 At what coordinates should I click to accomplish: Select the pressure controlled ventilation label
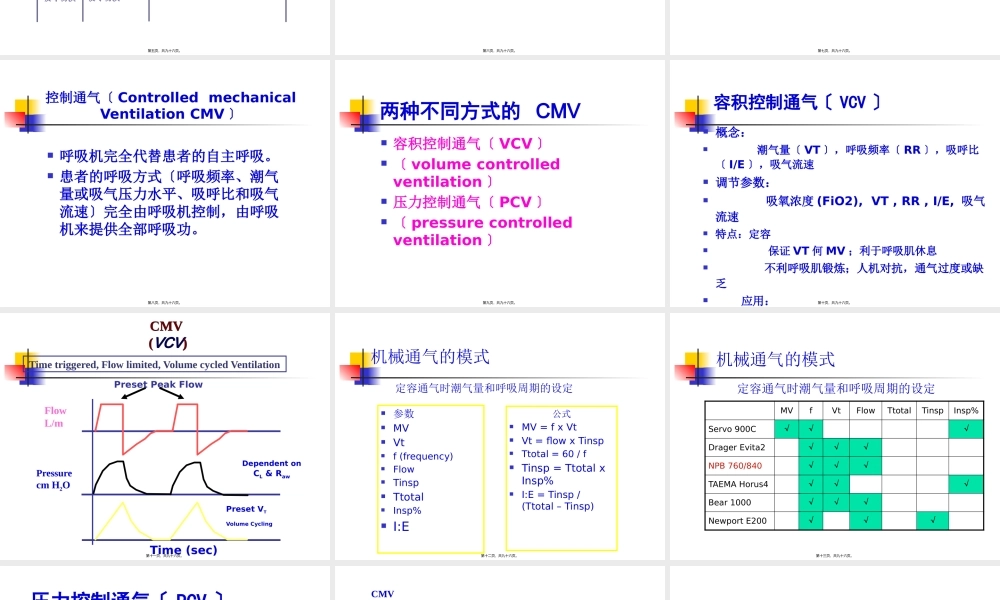[485, 232]
